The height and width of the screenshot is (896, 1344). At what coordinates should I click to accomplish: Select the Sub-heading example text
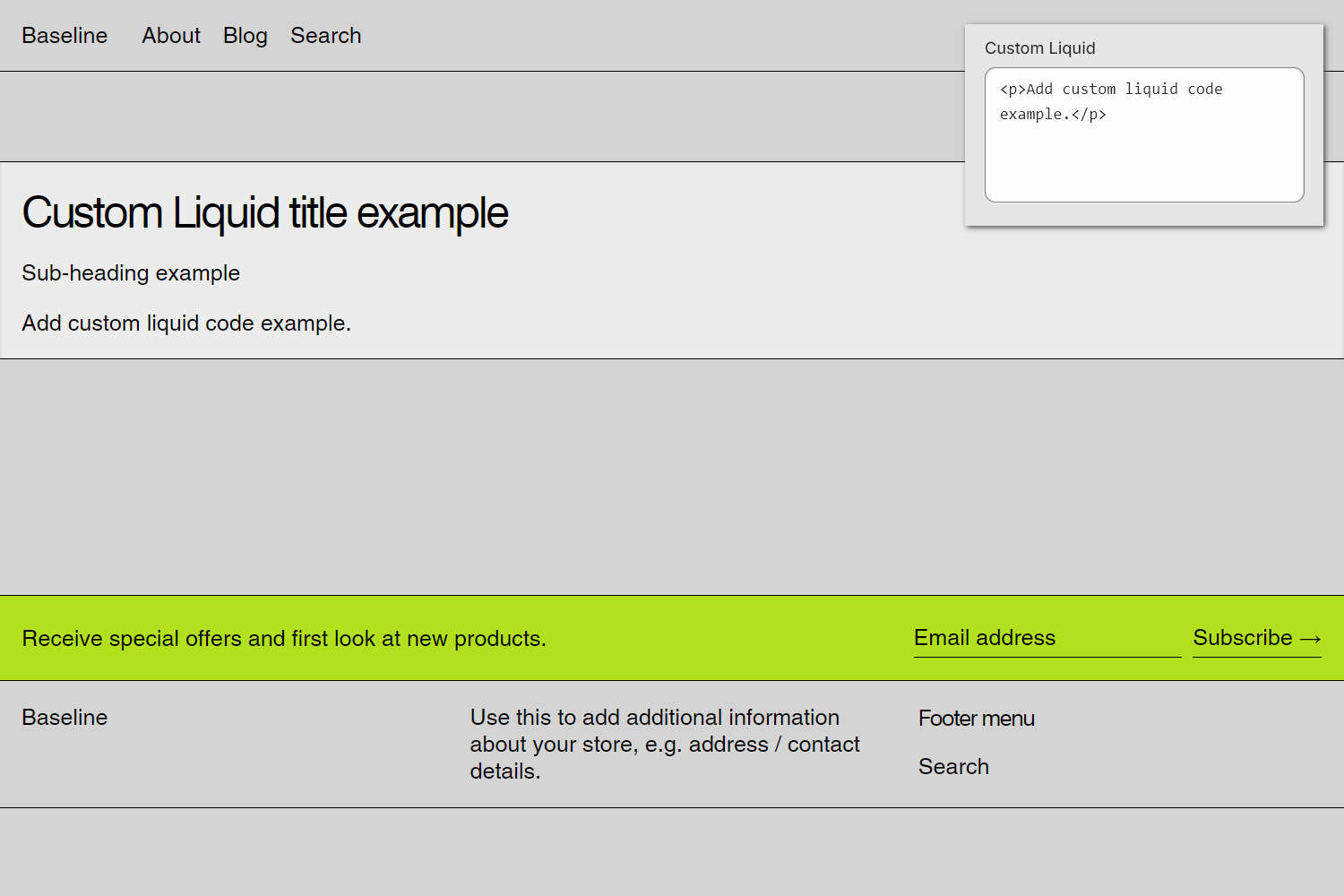click(131, 272)
